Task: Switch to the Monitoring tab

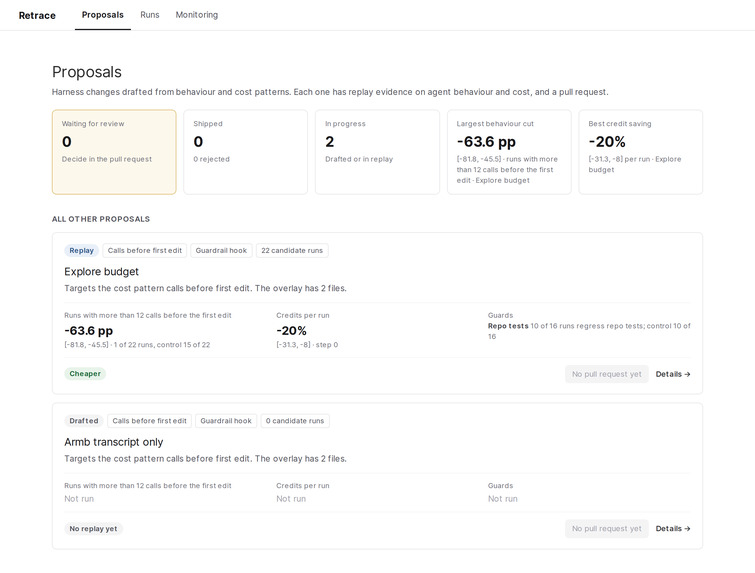Action: 196,15
